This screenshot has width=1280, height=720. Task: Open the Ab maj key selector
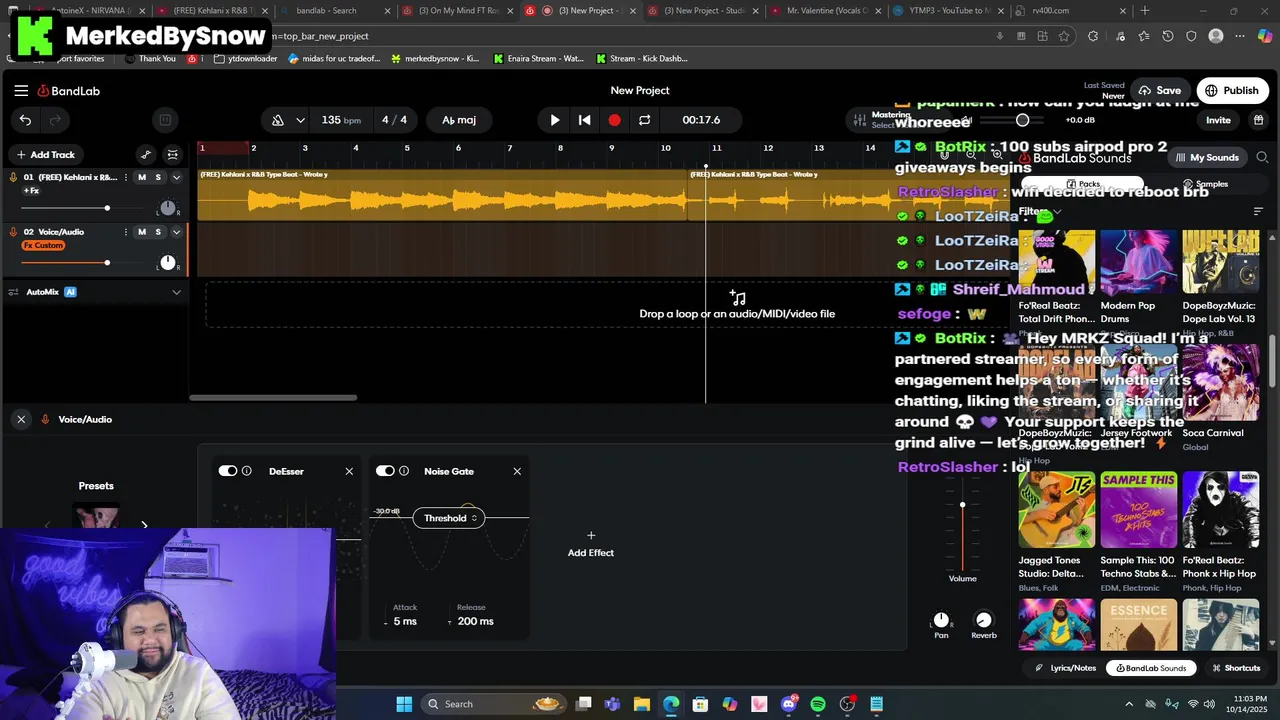click(x=459, y=120)
